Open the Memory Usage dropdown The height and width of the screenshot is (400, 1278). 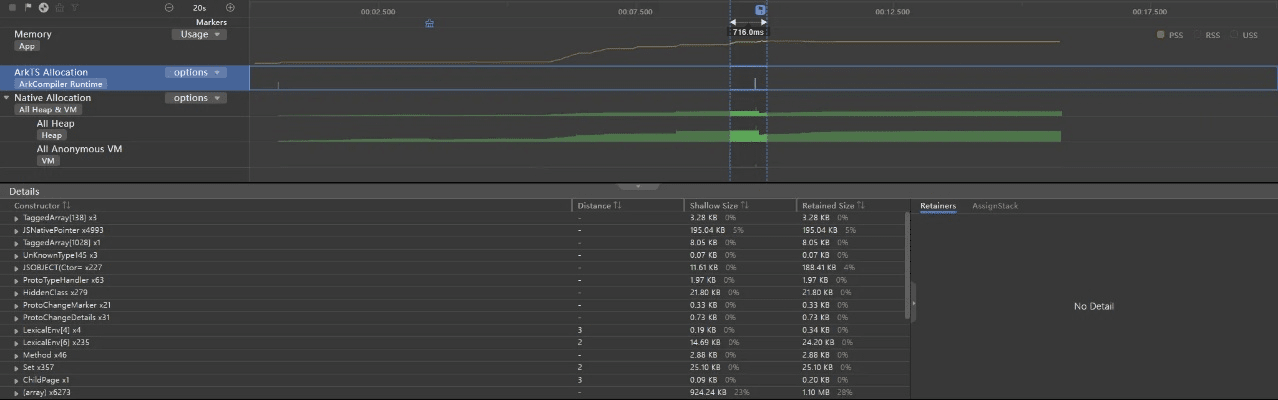(x=198, y=34)
